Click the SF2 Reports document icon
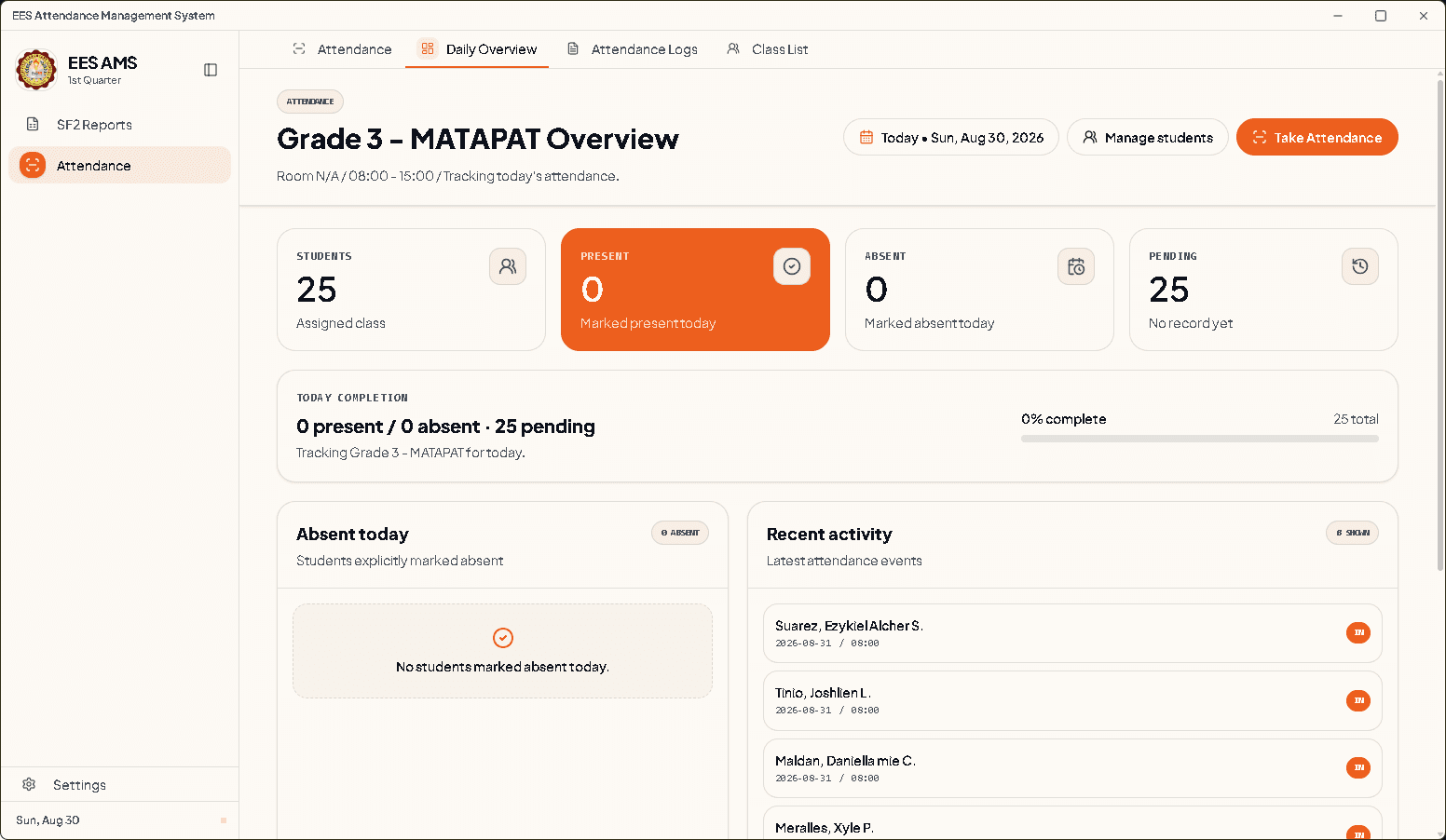Image resolution: width=1446 pixels, height=840 pixels. tap(33, 124)
